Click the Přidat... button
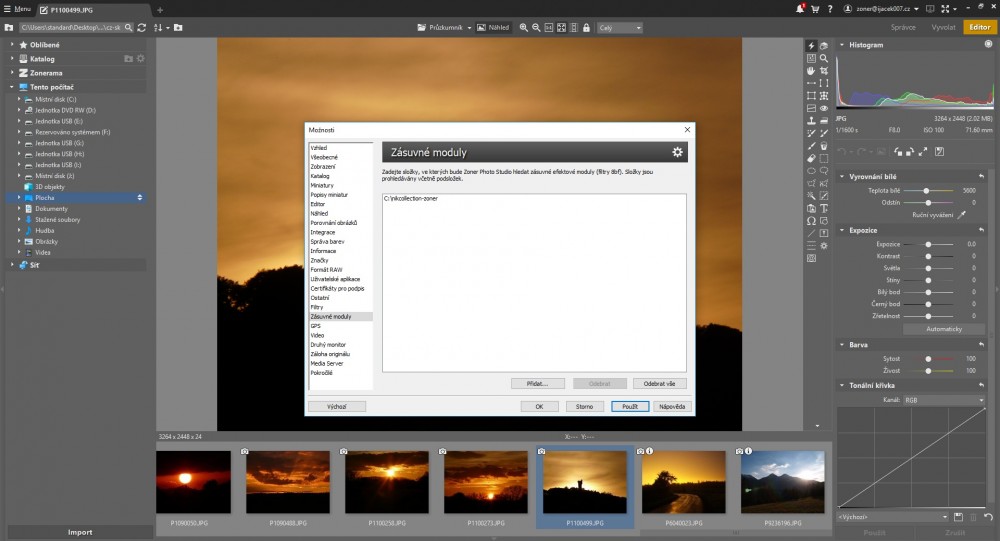 [538, 383]
